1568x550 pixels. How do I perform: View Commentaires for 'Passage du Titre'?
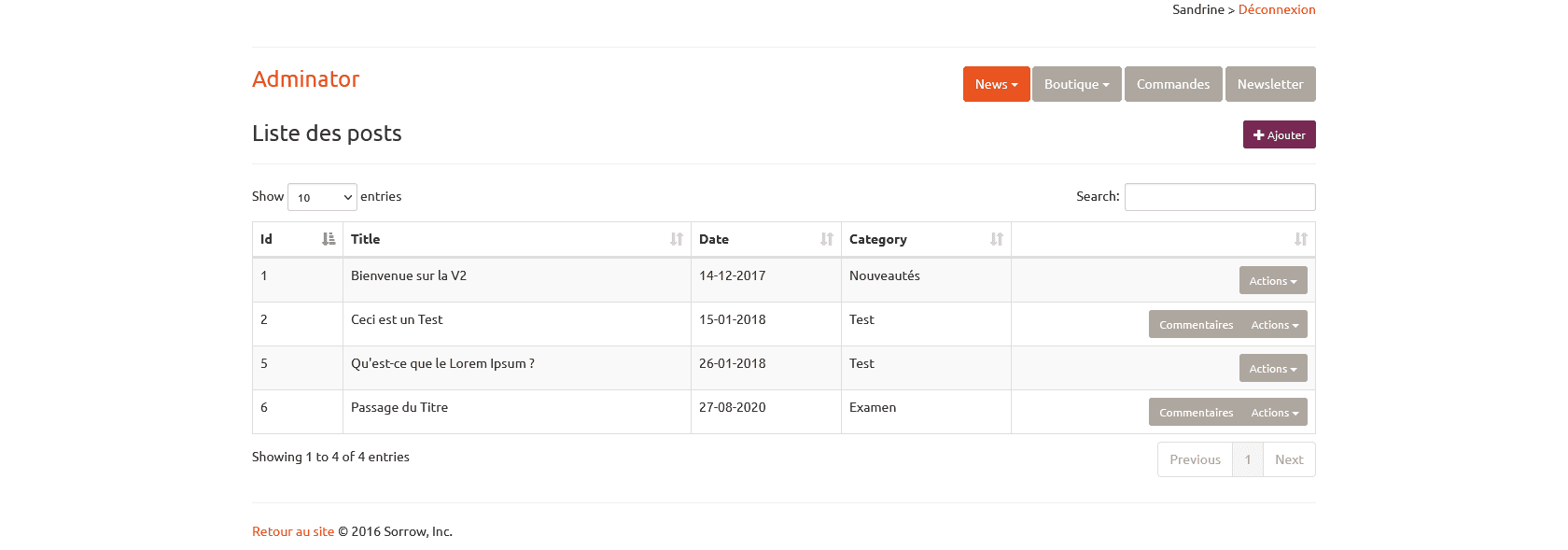tap(1196, 412)
